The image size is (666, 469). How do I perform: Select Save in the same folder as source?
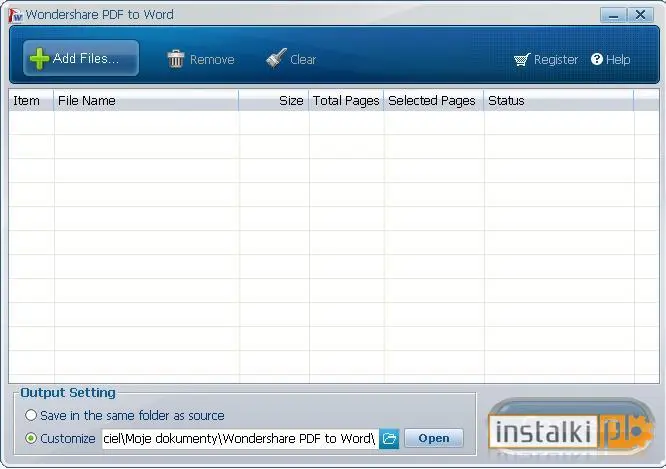click(x=31, y=415)
